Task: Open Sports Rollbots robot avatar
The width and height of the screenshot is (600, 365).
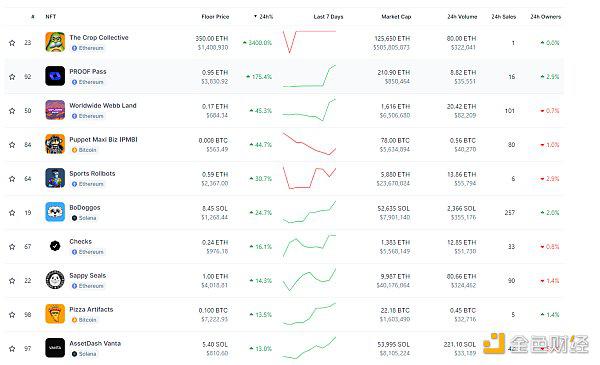Action: click(x=55, y=178)
